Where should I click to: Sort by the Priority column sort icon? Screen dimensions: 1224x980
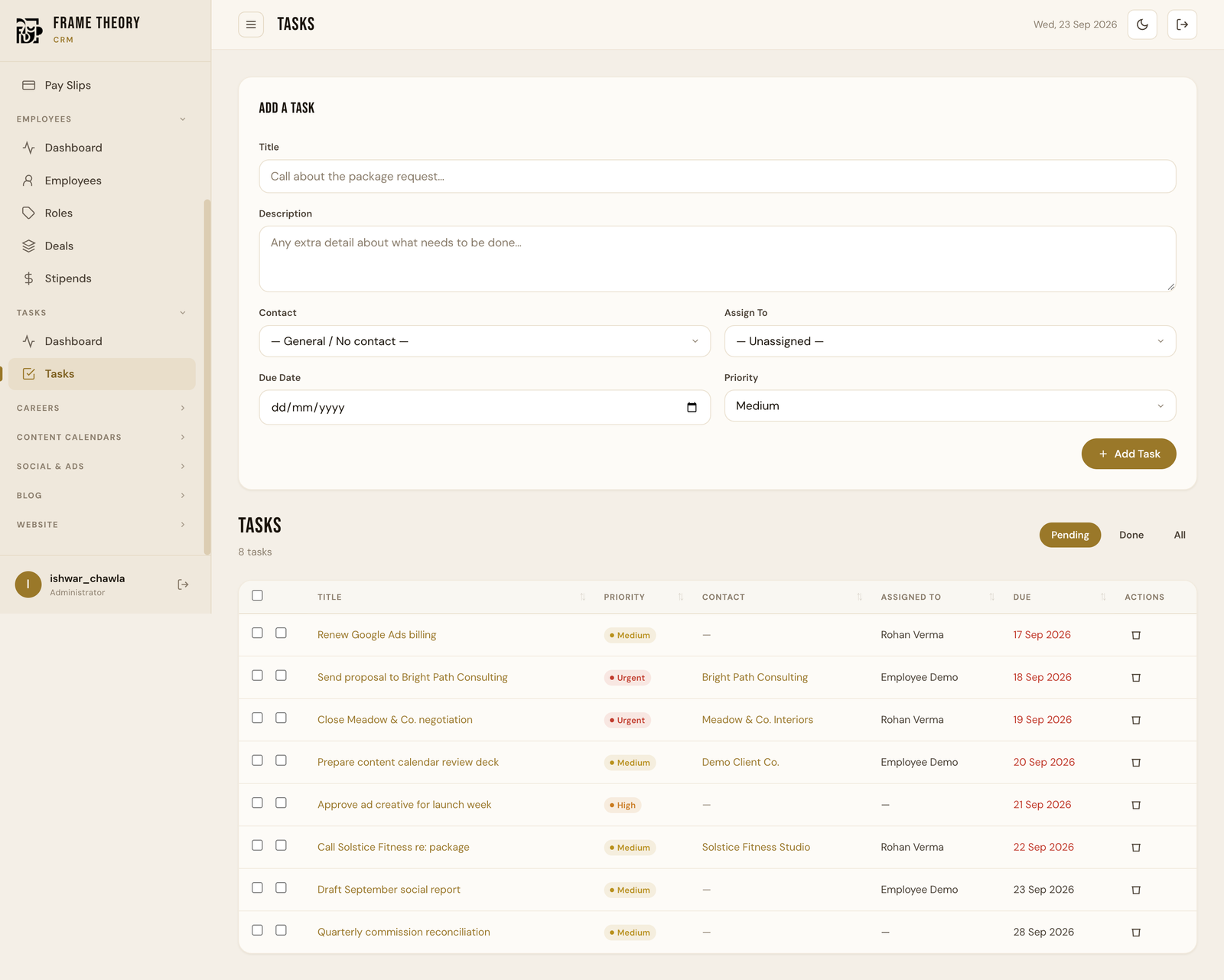pos(680,597)
